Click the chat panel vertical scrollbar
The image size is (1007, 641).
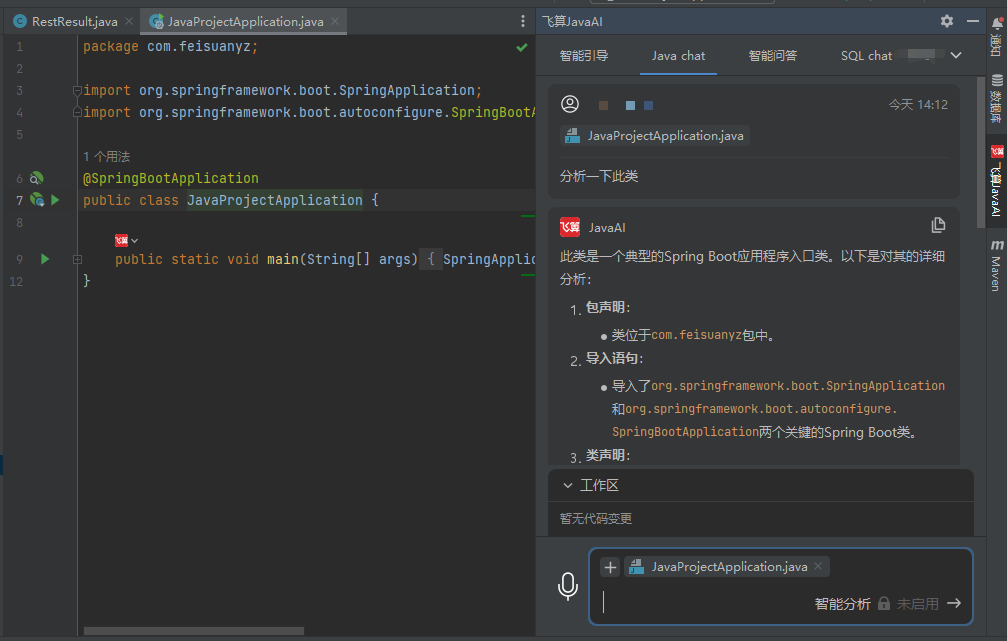click(980, 153)
